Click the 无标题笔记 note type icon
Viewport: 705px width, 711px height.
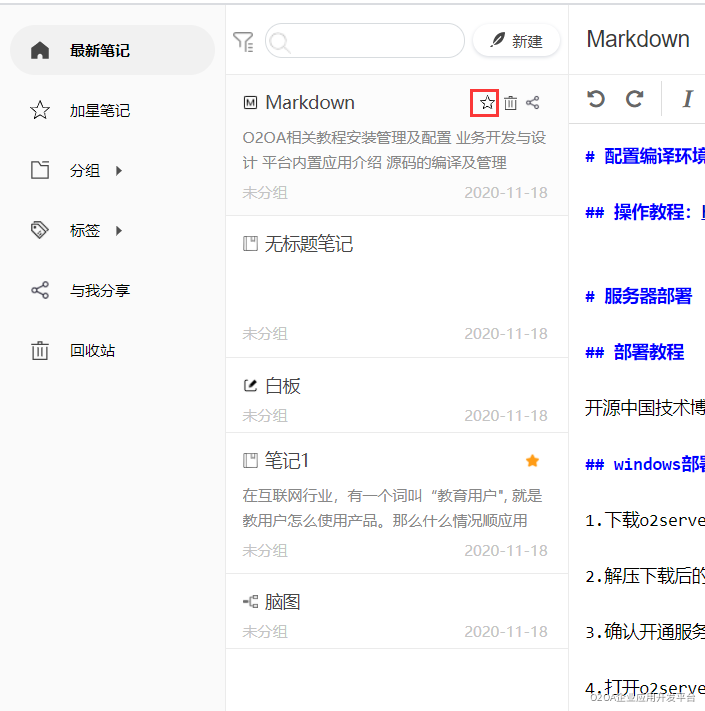250,243
